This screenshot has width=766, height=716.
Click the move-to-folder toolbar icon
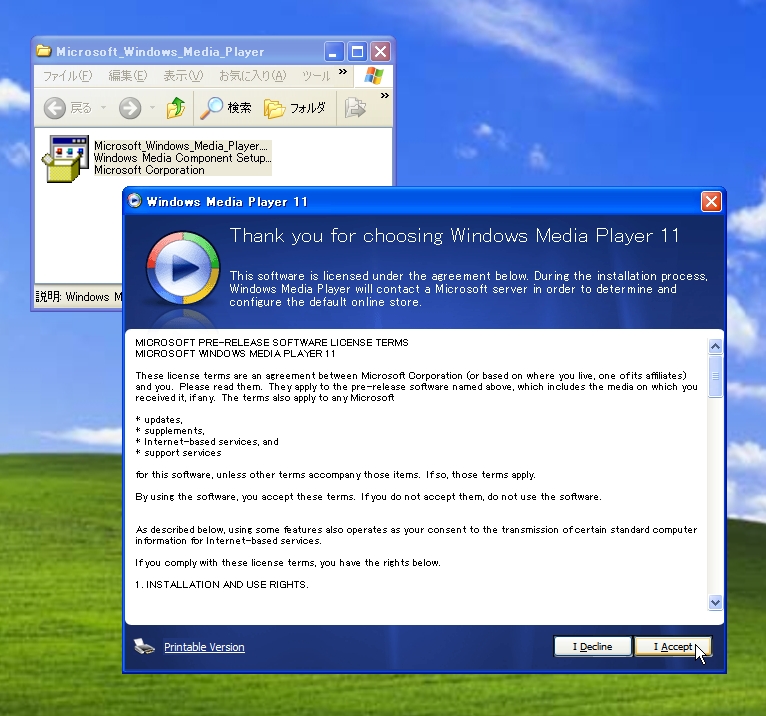coord(355,108)
